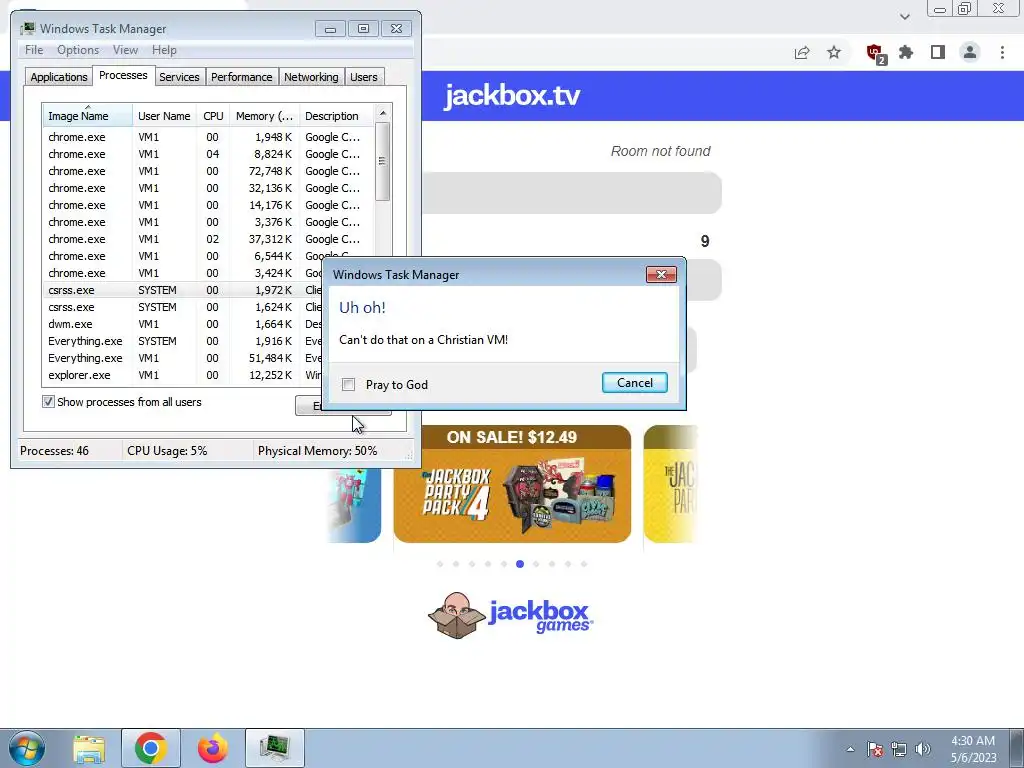Show hidden tray icons arrow
Viewport: 1024px width, 768px height.
[850, 749]
